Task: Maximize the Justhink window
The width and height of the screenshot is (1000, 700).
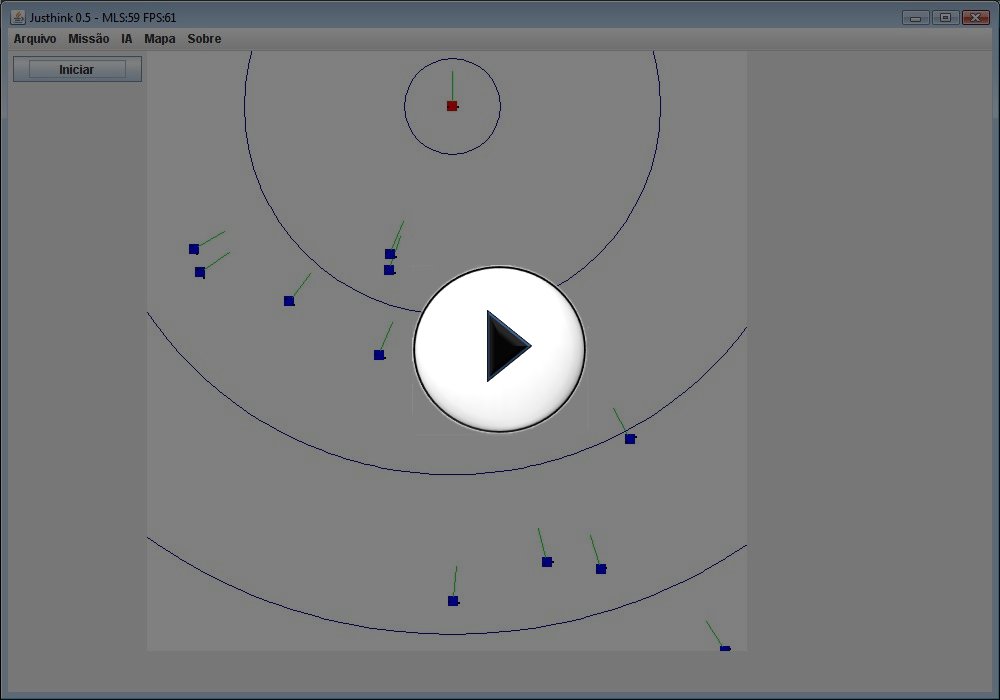Action: 944,18
